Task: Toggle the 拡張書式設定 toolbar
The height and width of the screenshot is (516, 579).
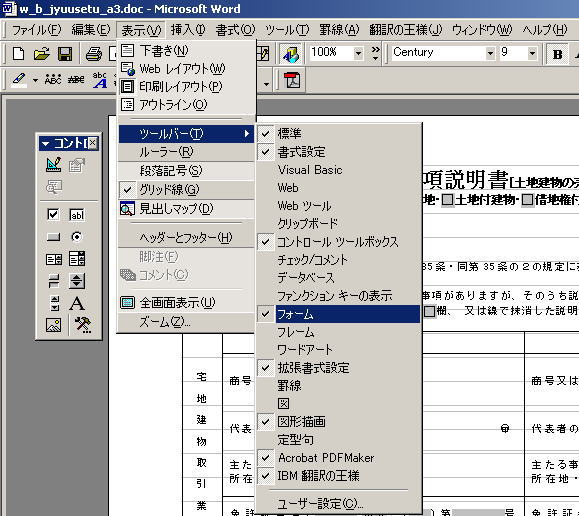Action: [339, 368]
